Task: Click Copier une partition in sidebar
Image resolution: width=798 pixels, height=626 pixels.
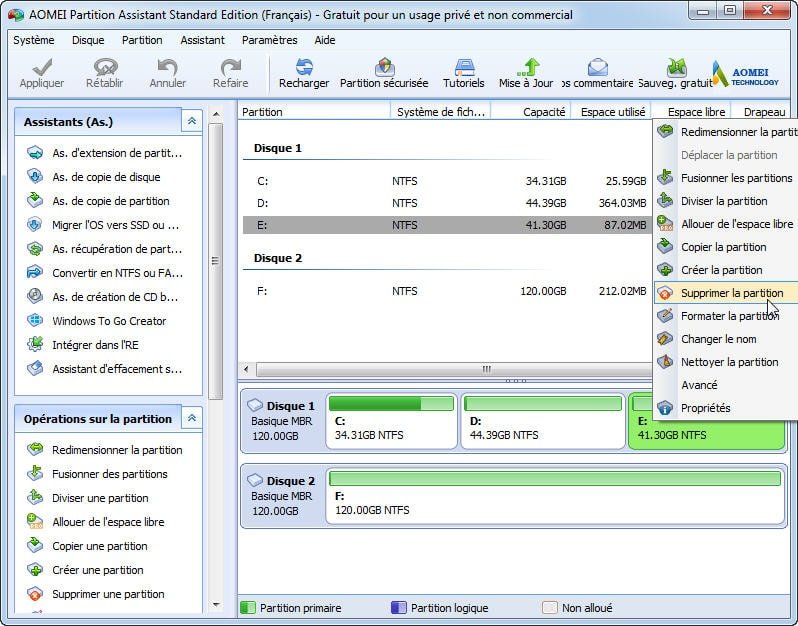Action: [88, 546]
